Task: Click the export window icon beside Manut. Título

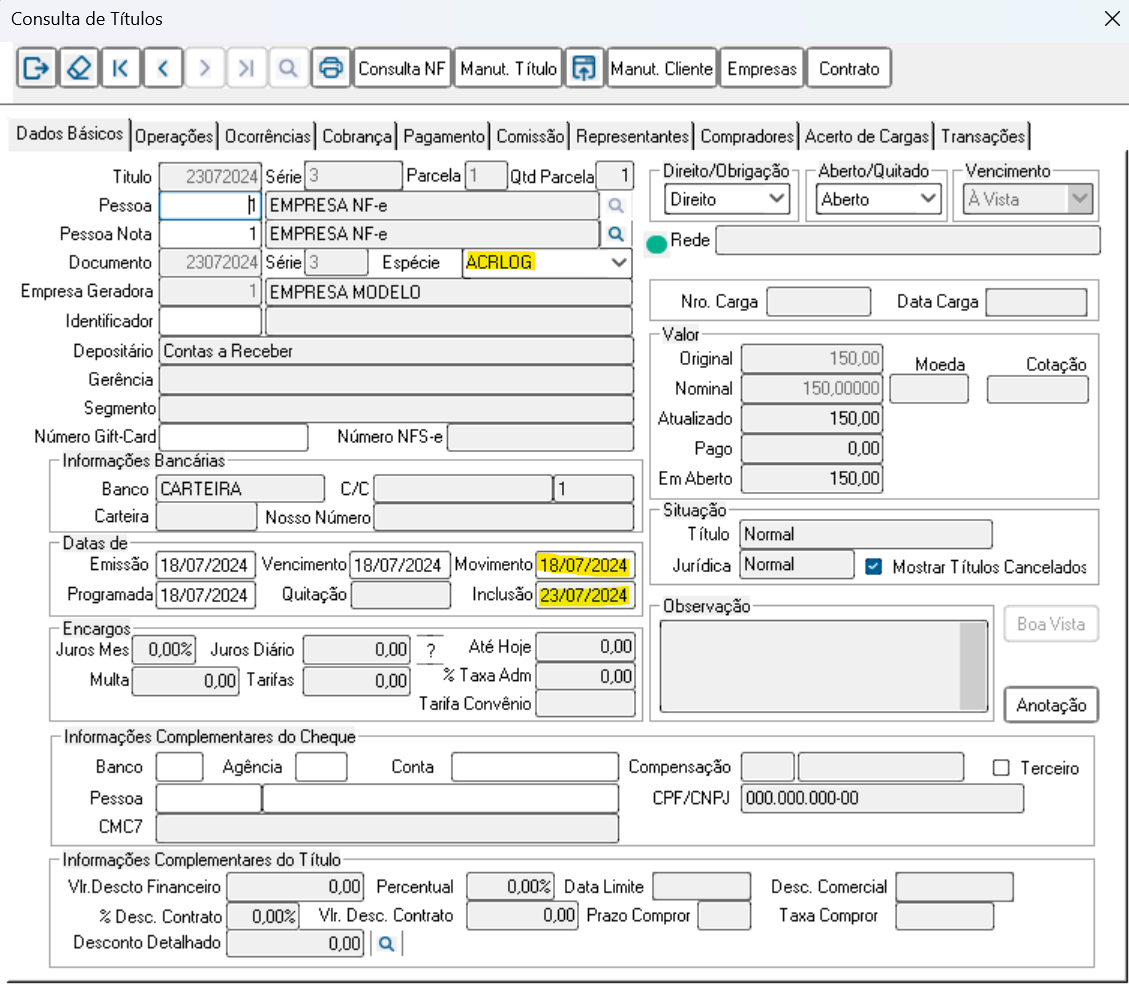Action: [584, 69]
